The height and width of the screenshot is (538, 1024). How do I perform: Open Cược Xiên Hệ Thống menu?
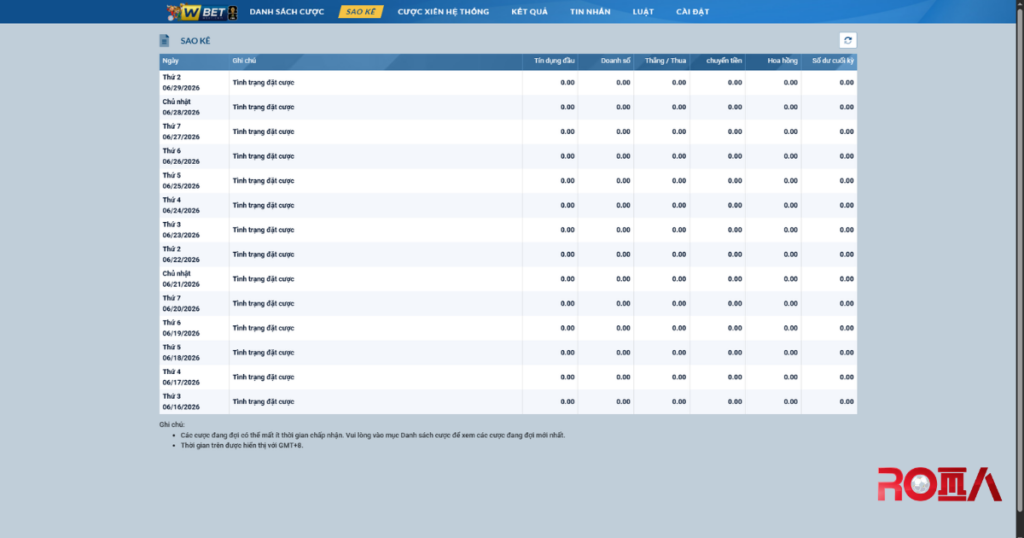click(x=443, y=12)
